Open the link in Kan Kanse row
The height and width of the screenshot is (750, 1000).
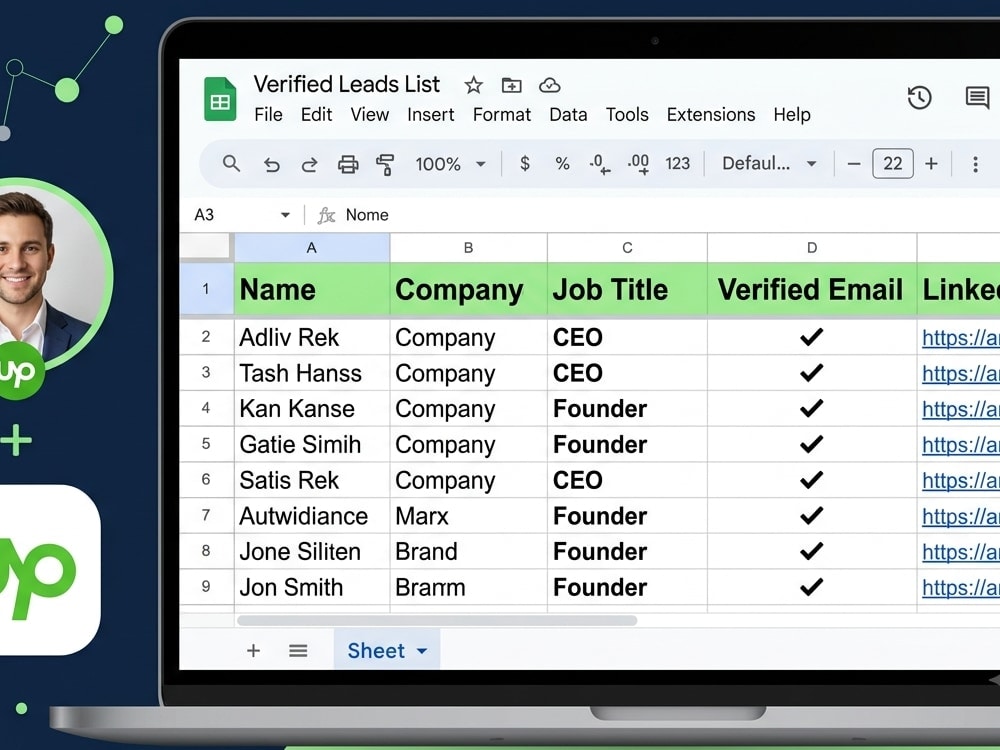pyautogui.click(x=960, y=409)
